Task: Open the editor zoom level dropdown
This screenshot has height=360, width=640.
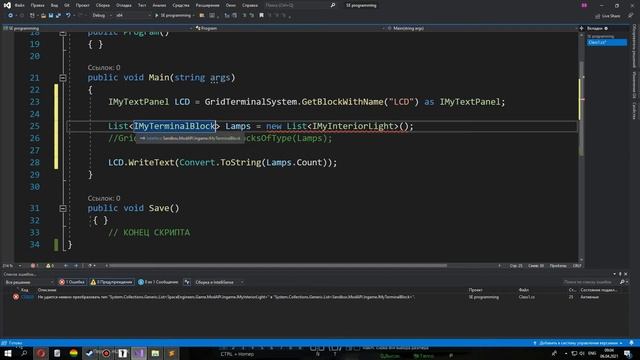Action: coord(11,266)
